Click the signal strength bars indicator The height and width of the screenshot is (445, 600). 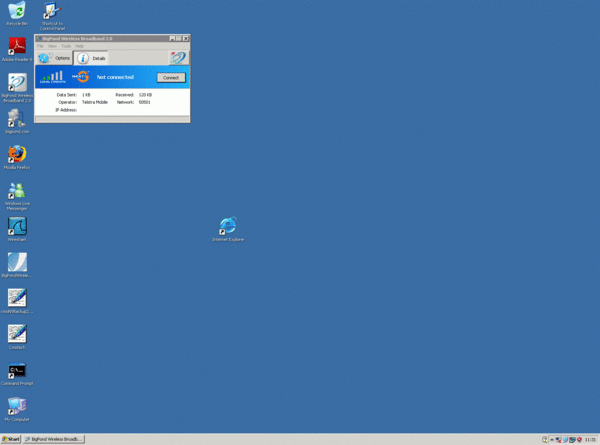click(53, 77)
